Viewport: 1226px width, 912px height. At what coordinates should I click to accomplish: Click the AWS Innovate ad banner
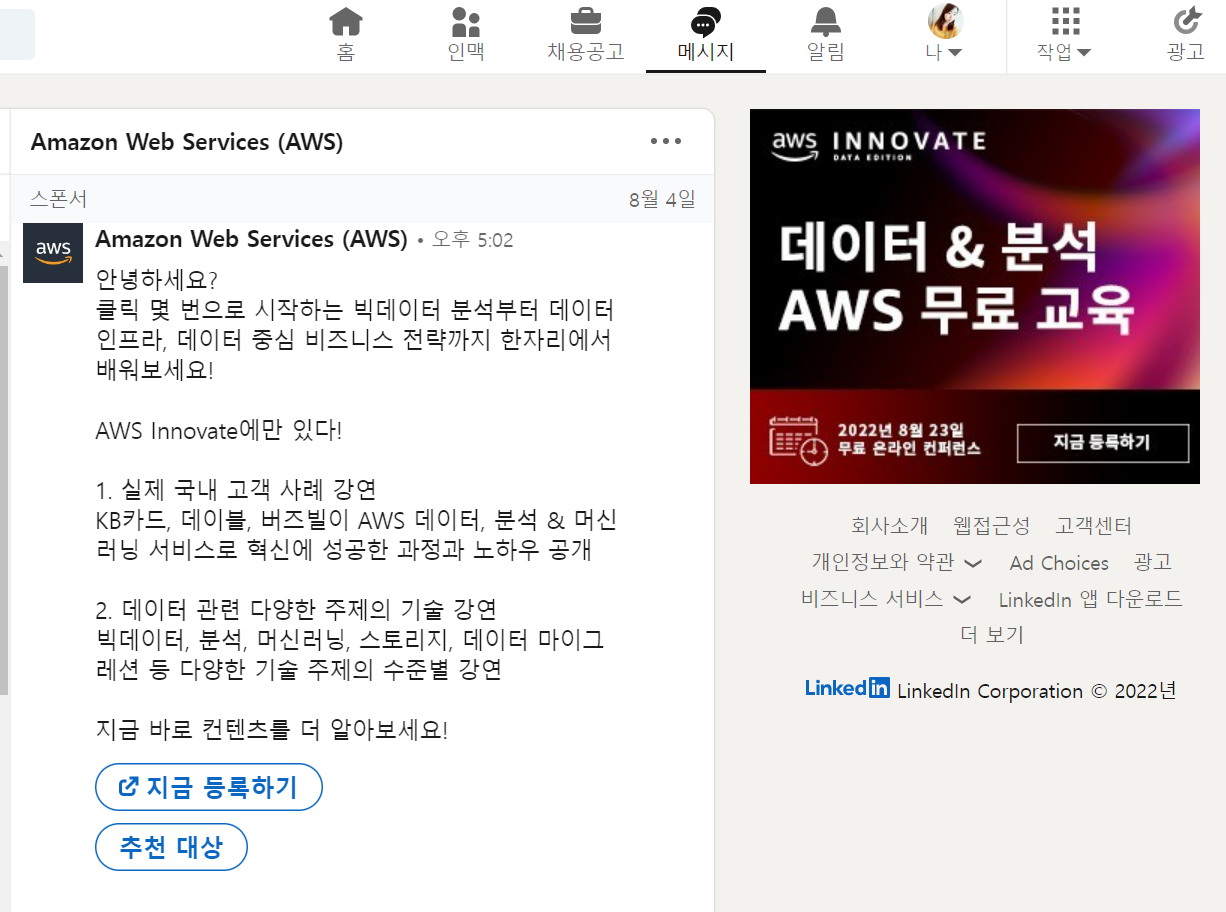[974, 295]
